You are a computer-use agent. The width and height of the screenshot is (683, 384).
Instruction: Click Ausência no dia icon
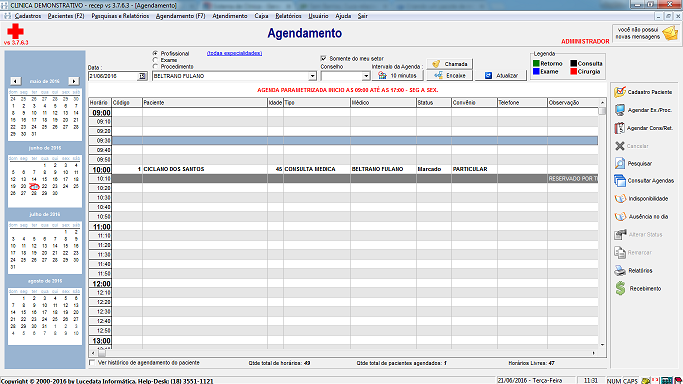click(x=620, y=216)
